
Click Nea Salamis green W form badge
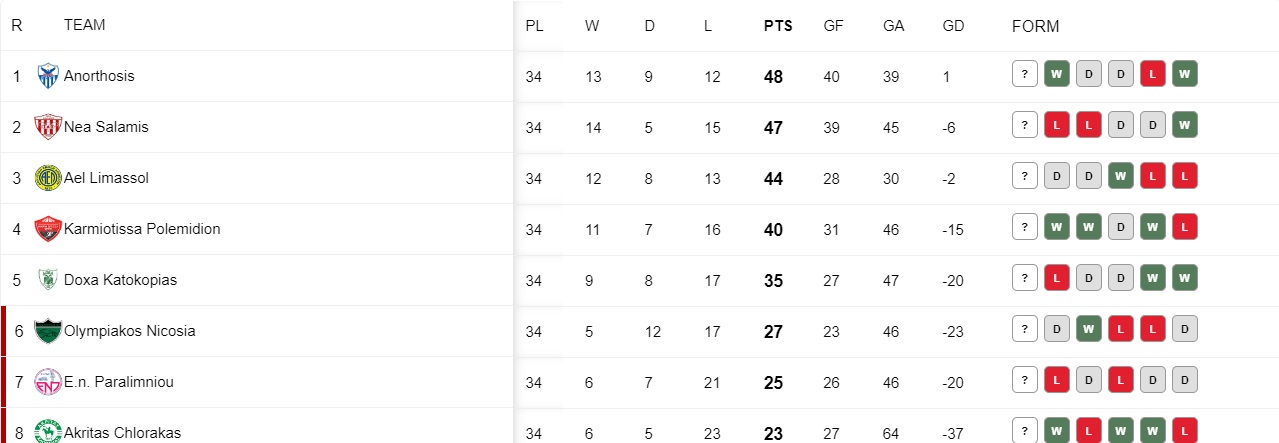click(x=1185, y=125)
